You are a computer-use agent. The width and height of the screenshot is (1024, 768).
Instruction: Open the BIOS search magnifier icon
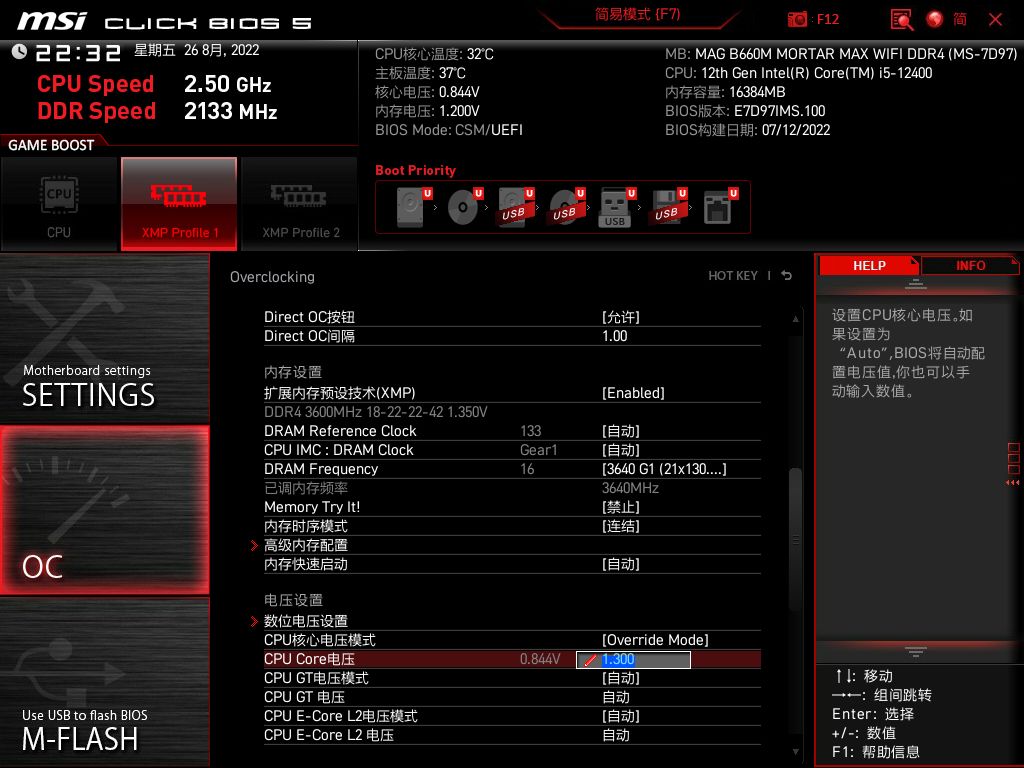(902, 19)
